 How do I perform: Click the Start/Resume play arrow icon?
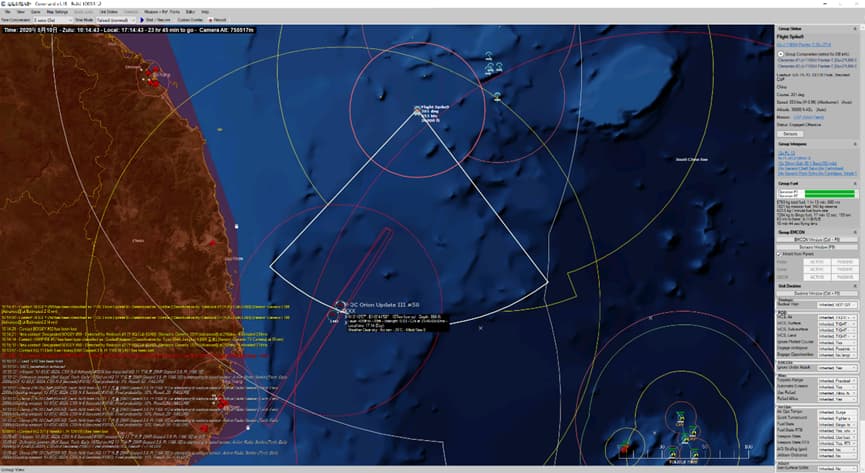coord(142,19)
